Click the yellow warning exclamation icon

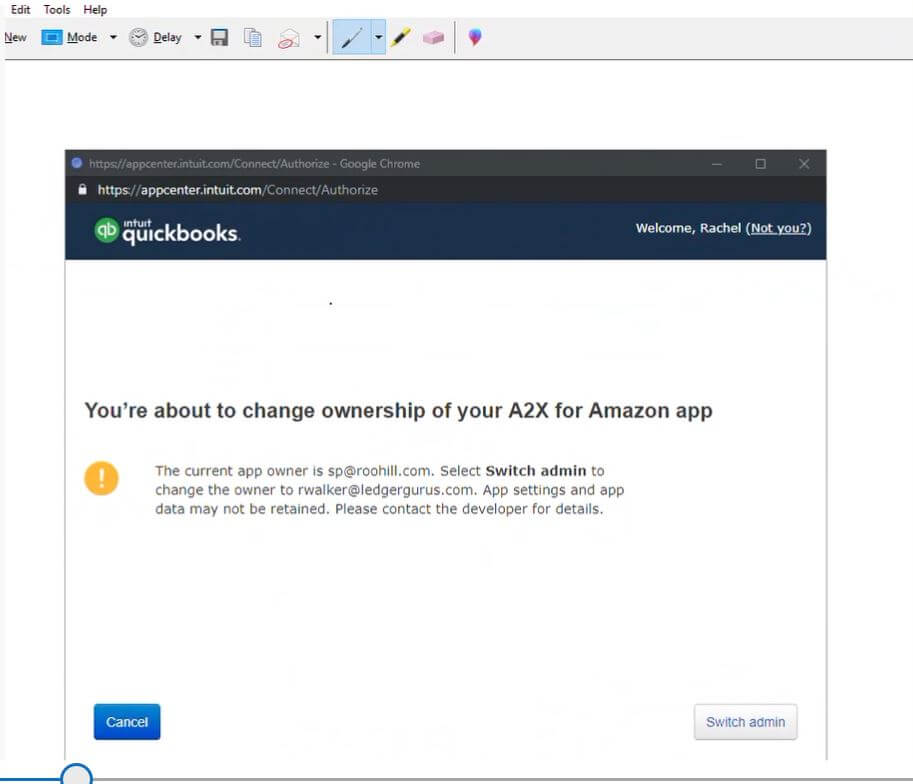coord(101,478)
